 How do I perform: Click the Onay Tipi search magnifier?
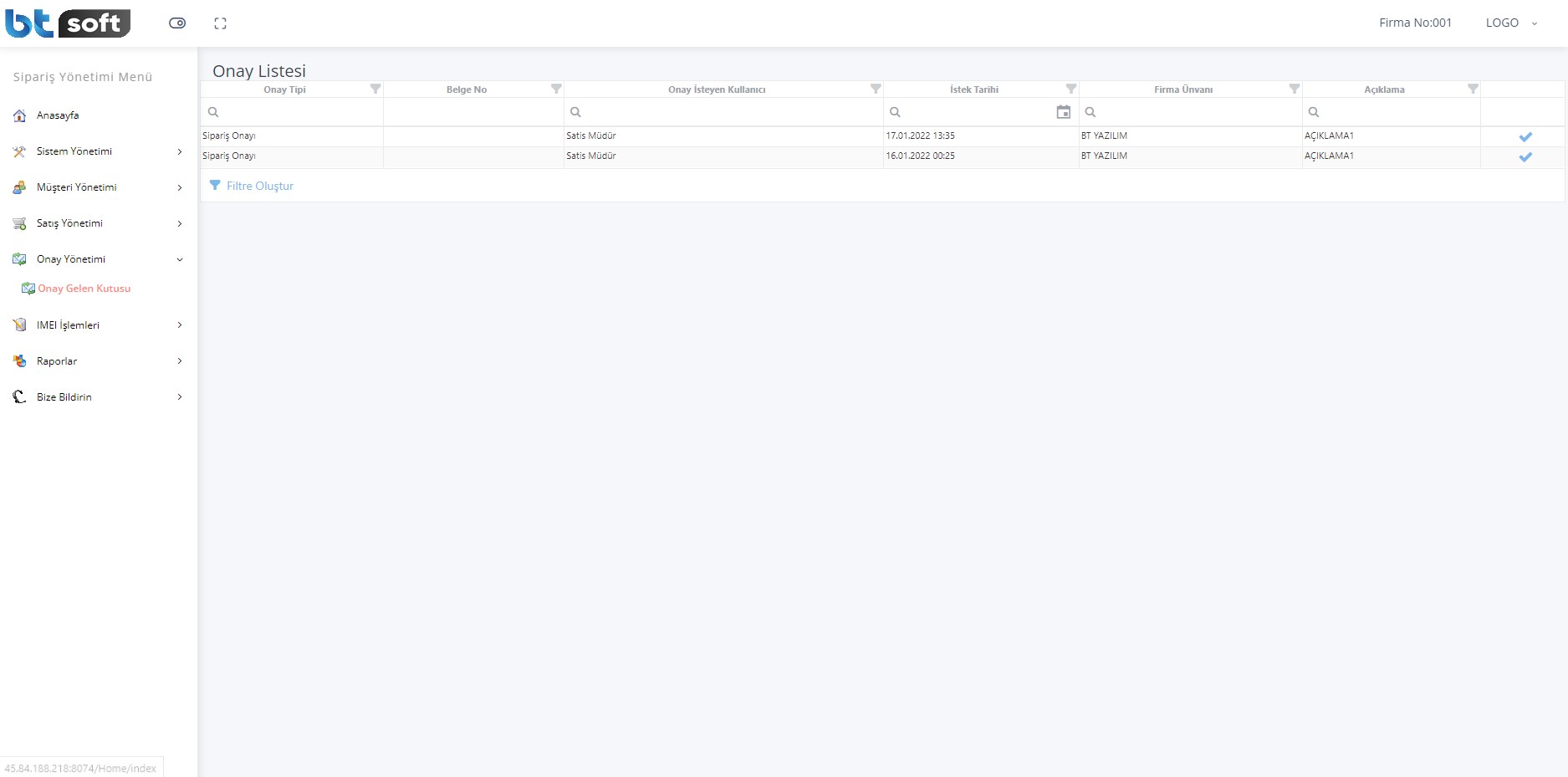point(213,112)
